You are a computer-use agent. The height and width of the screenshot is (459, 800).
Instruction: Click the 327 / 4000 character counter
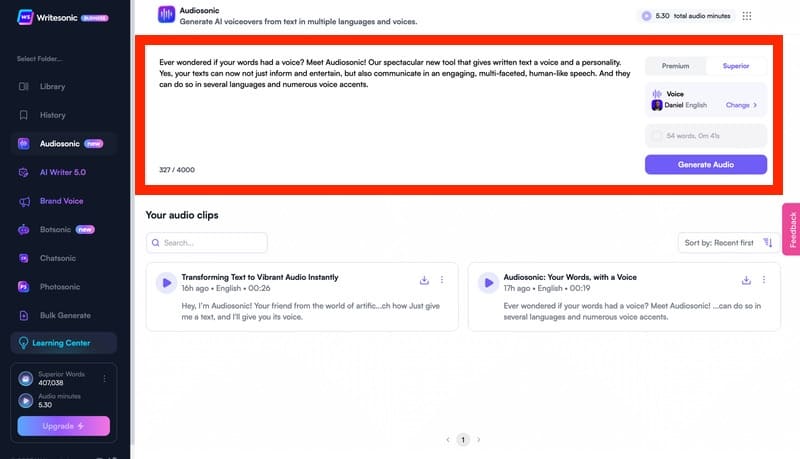[x=177, y=170]
